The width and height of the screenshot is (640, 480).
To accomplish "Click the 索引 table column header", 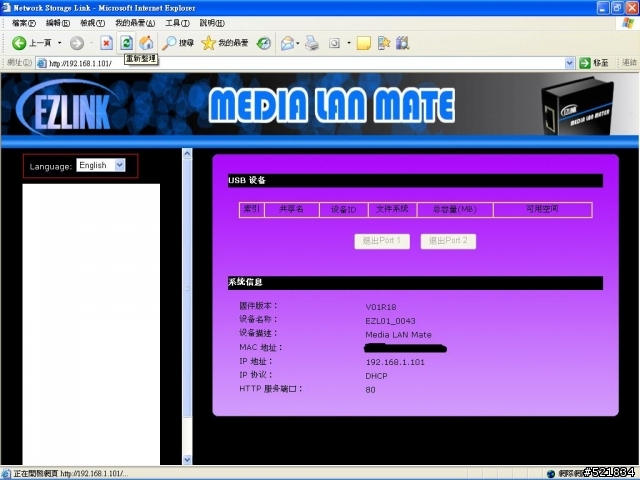I will (x=252, y=209).
